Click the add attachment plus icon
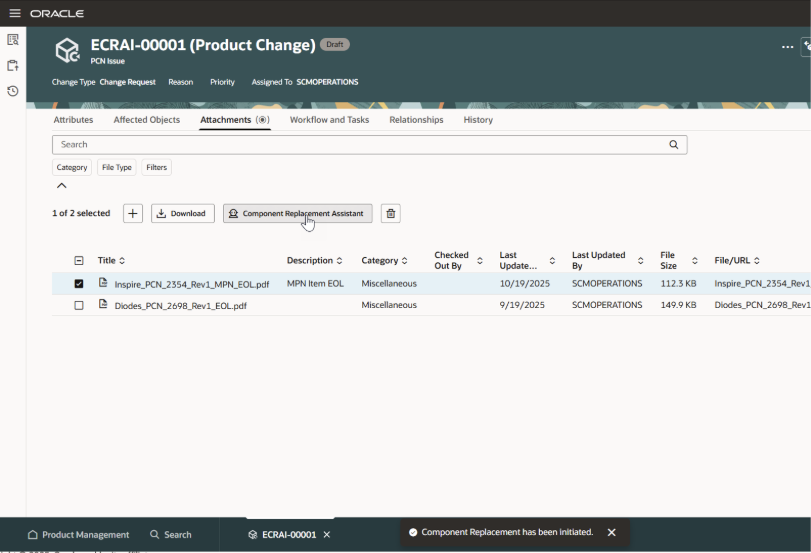This screenshot has width=811, height=553. click(133, 213)
